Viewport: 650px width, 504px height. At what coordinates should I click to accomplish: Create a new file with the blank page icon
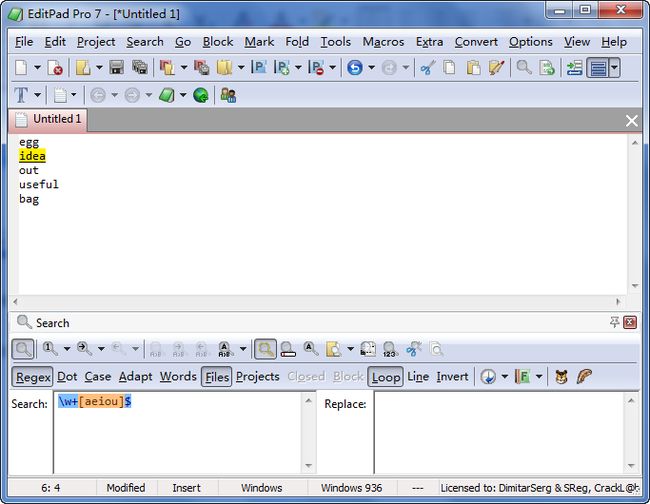click(21, 67)
